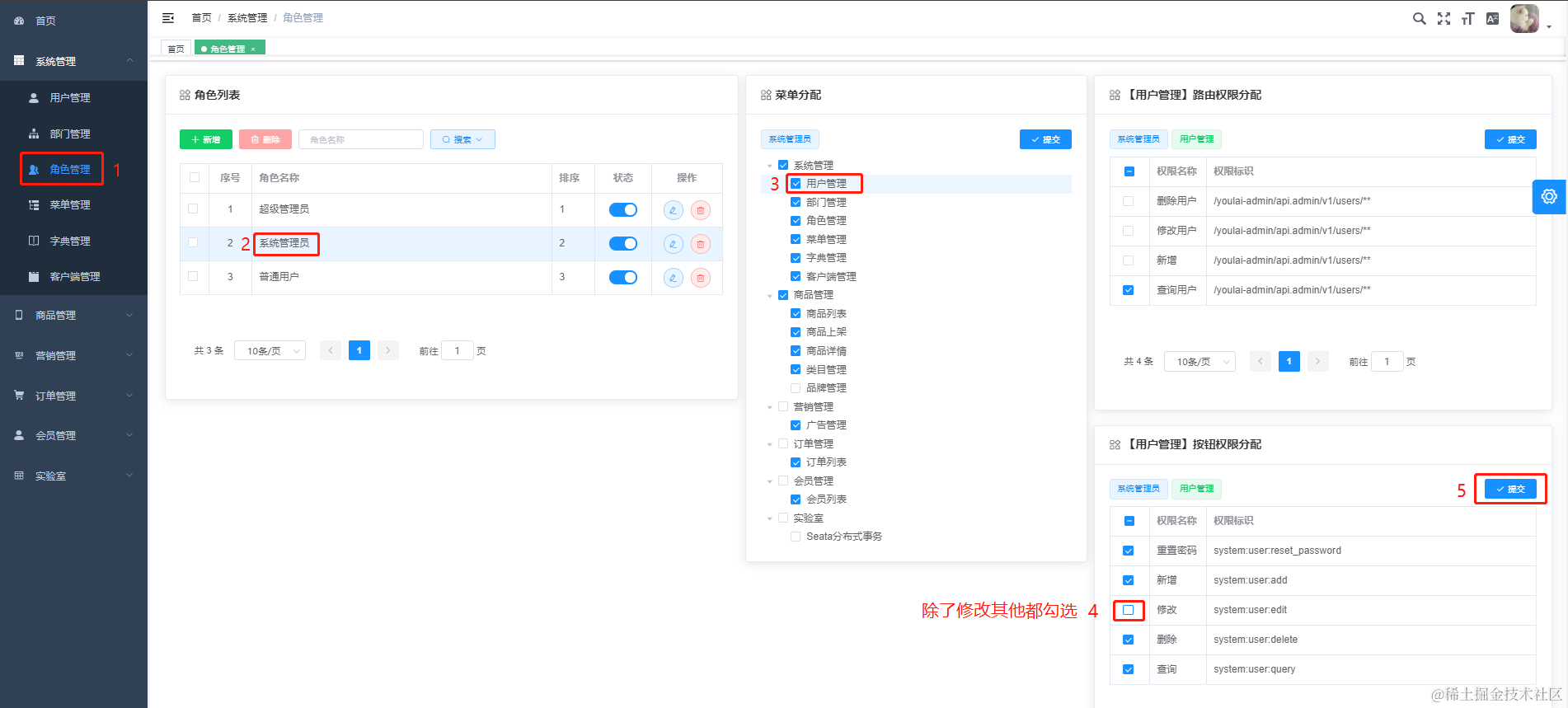
Task: Collapse the 系统管理 sidebar group
Action: [73, 61]
